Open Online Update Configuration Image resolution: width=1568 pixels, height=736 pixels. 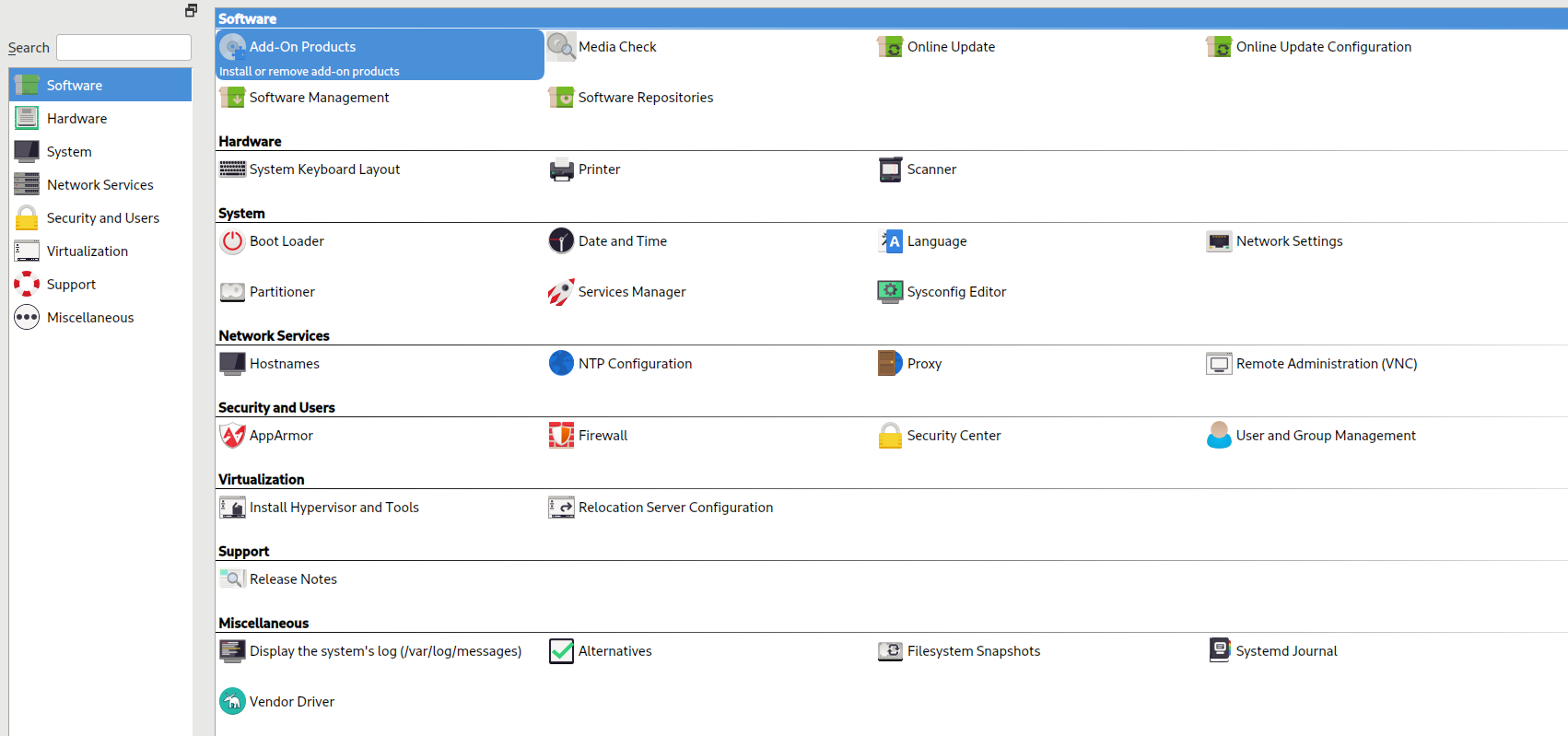point(1323,47)
